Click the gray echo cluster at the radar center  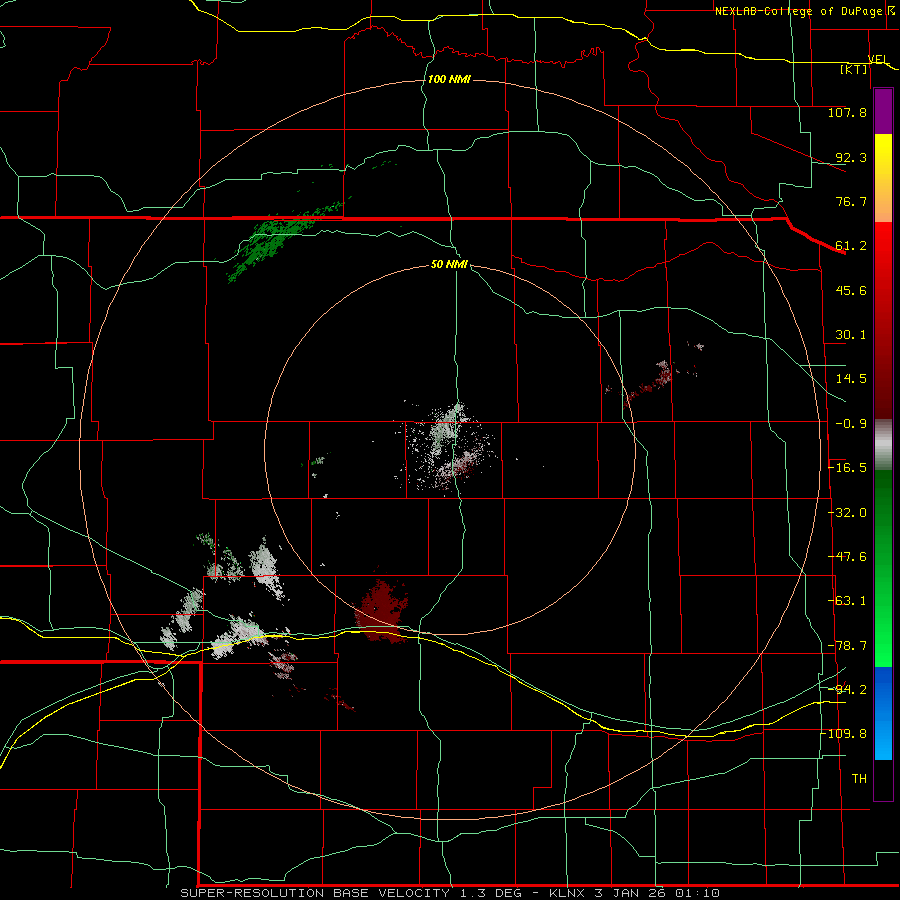click(x=448, y=448)
